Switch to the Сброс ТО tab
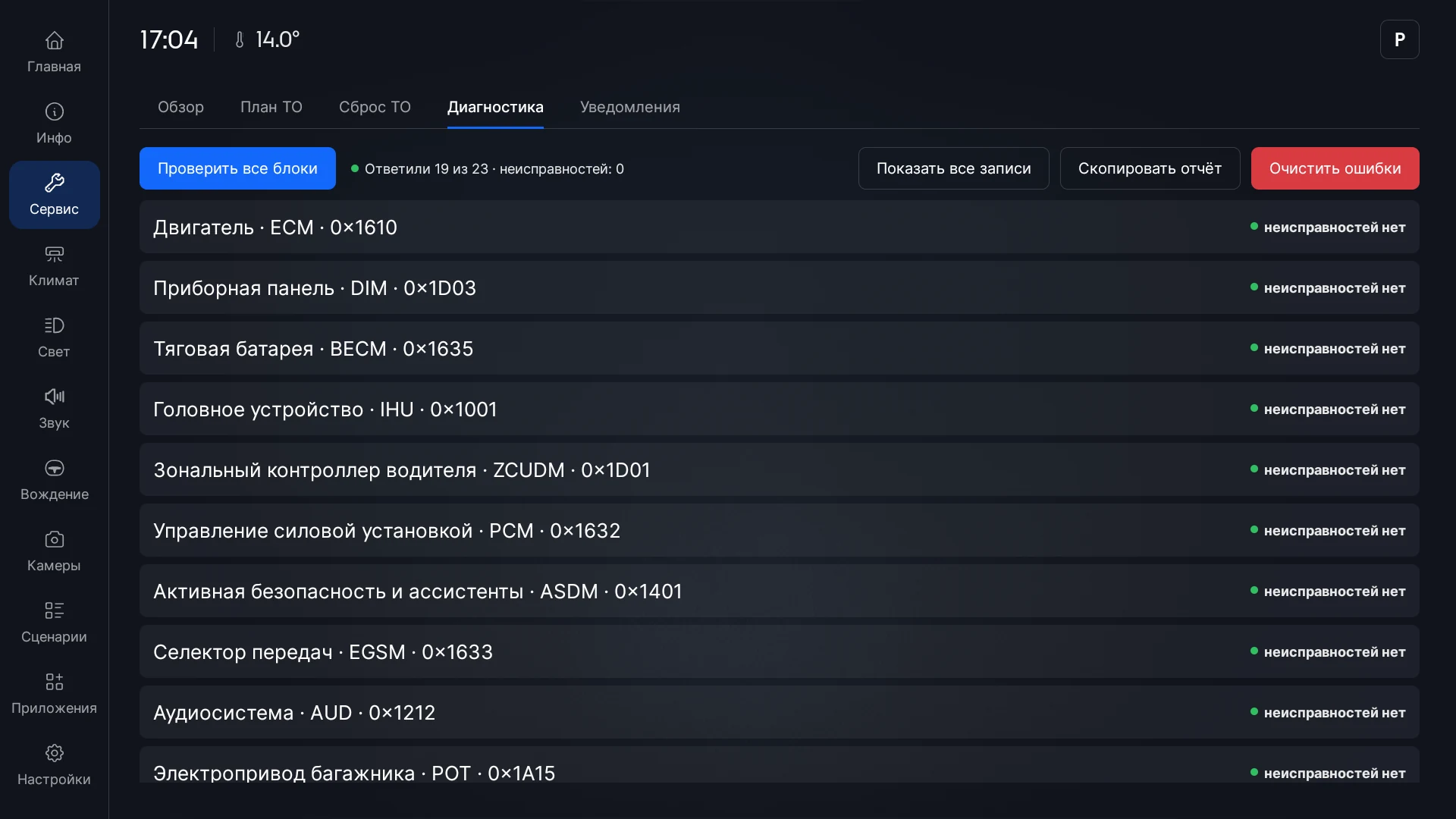 (x=375, y=107)
